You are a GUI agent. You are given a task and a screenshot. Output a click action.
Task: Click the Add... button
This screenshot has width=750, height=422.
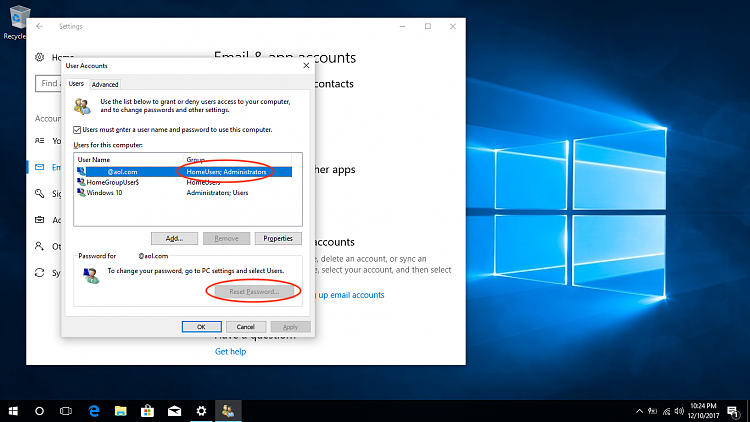(174, 238)
